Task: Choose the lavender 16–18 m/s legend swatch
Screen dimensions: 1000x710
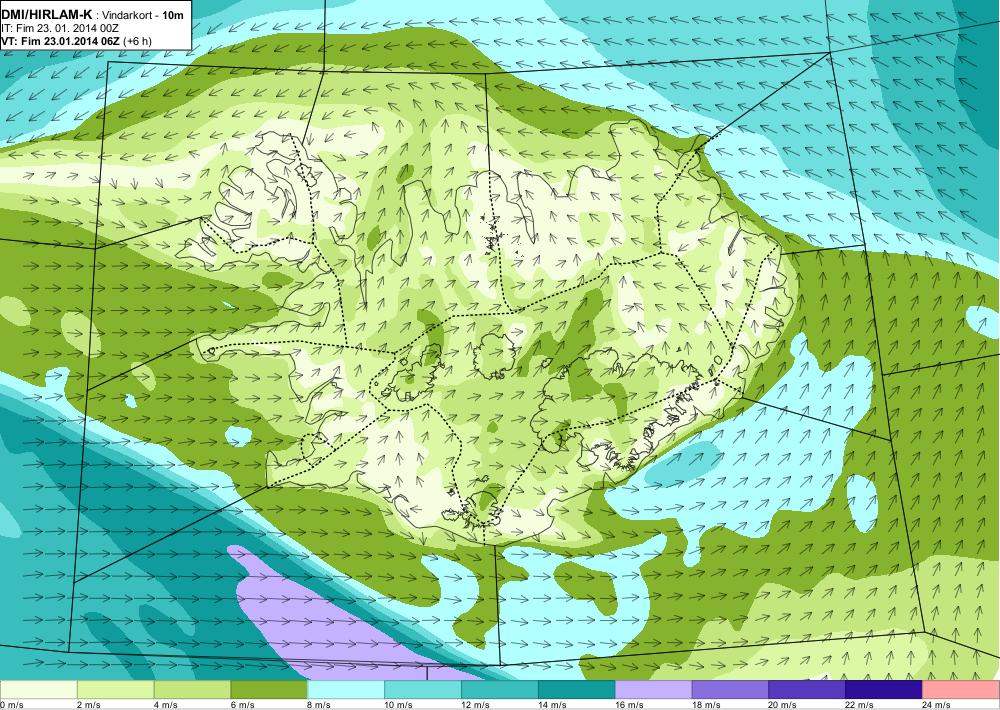Action: click(x=653, y=690)
